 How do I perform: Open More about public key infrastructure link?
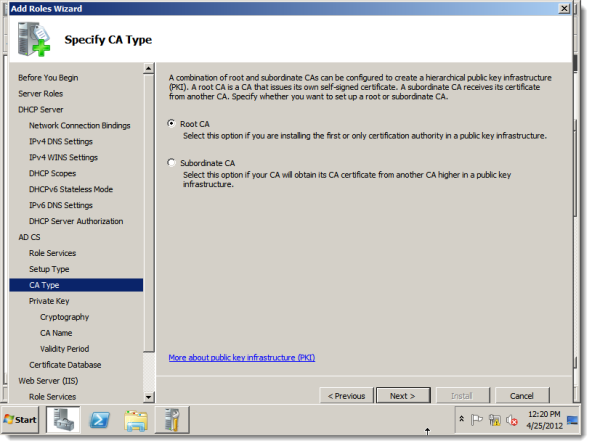pos(242,357)
